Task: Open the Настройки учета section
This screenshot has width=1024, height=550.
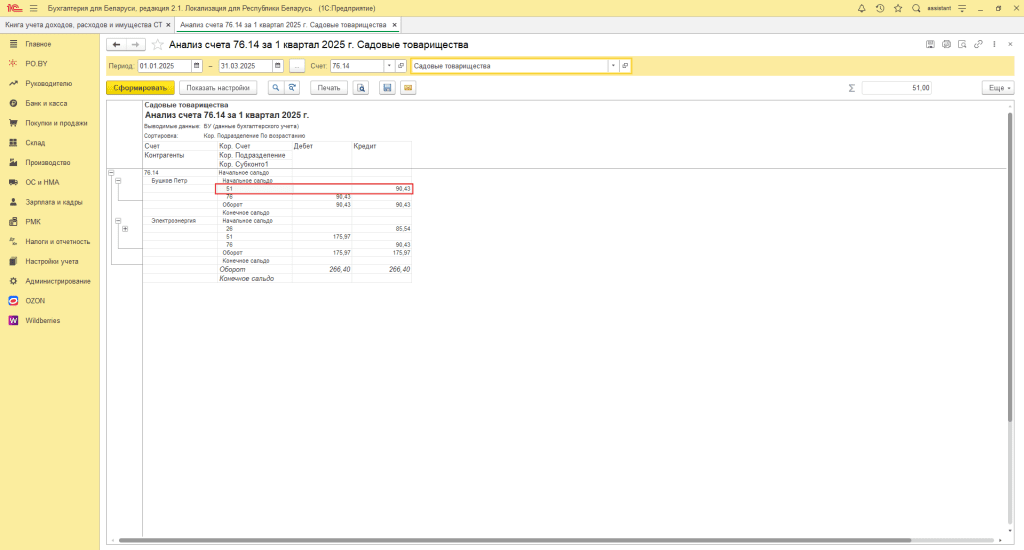Action: click(52, 261)
